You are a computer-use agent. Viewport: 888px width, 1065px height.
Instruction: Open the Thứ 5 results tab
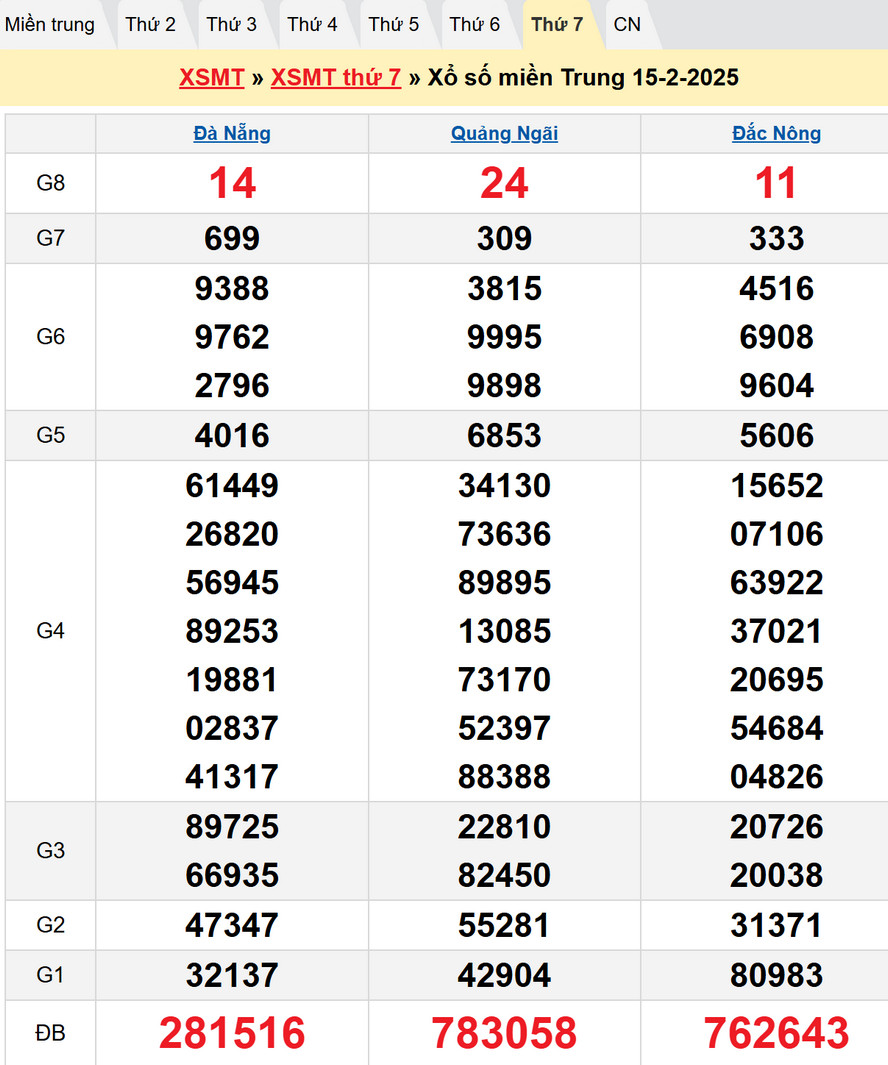[394, 25]
